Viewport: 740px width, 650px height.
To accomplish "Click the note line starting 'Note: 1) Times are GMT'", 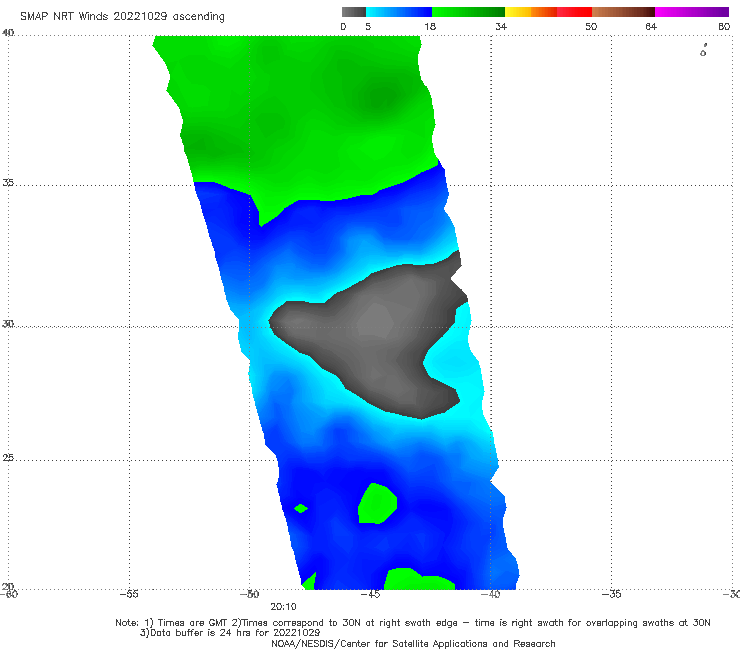I will tap(412, 623).
